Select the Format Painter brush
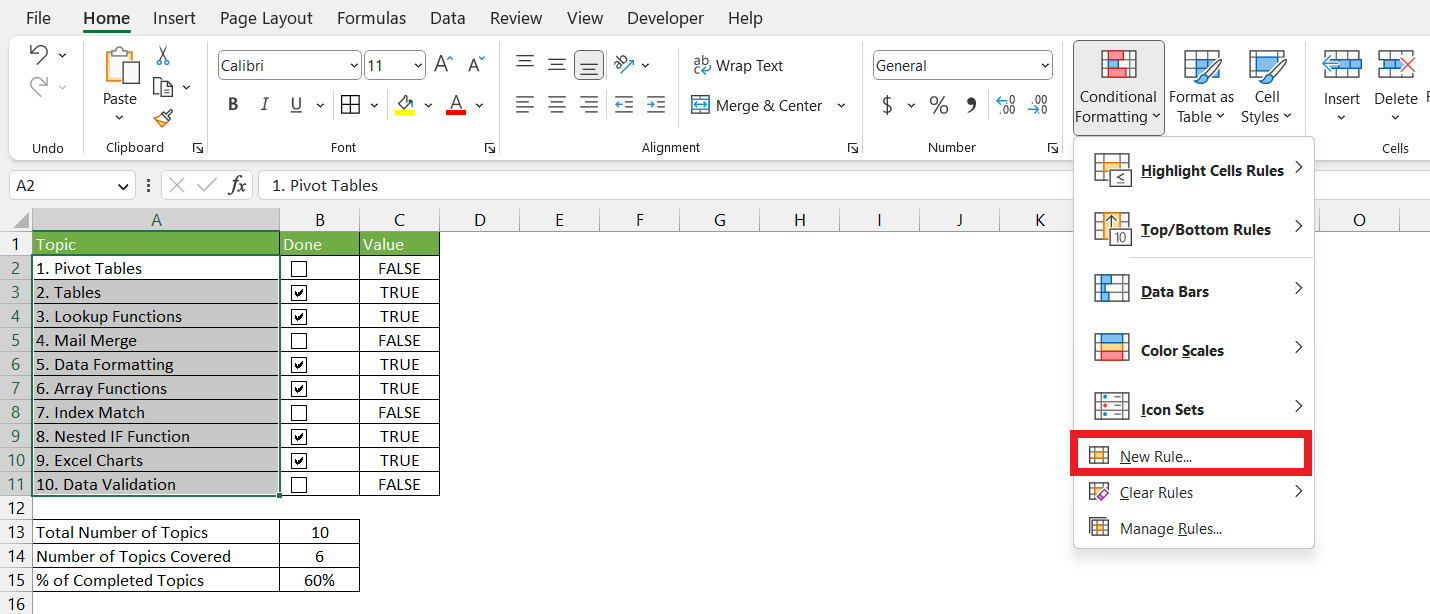 163,118
